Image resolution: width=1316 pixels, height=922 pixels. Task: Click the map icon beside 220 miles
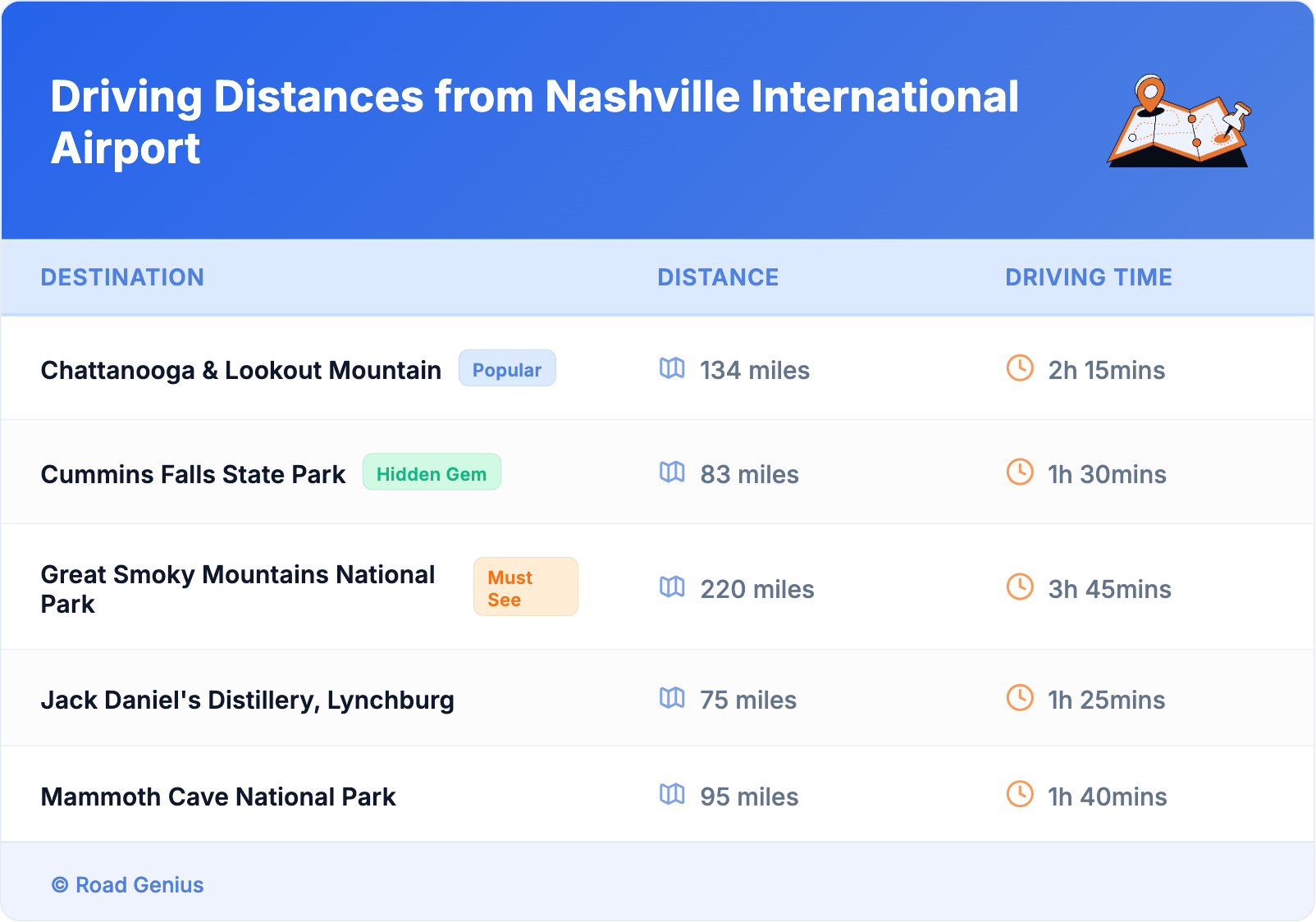pyautogui.click(x=672, y=587)
